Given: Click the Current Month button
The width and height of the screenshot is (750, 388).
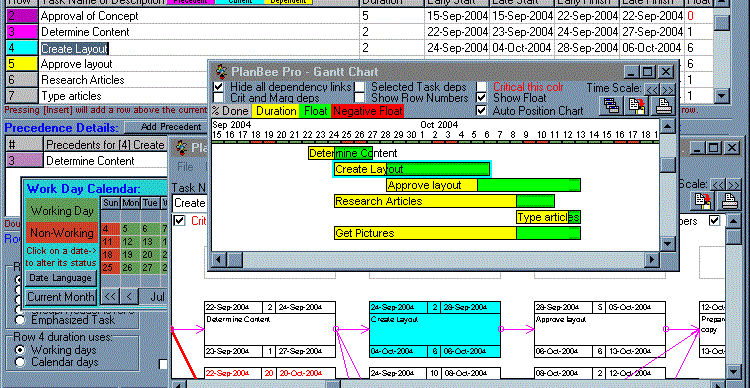Looking at the screenshot, I should 61,297.
